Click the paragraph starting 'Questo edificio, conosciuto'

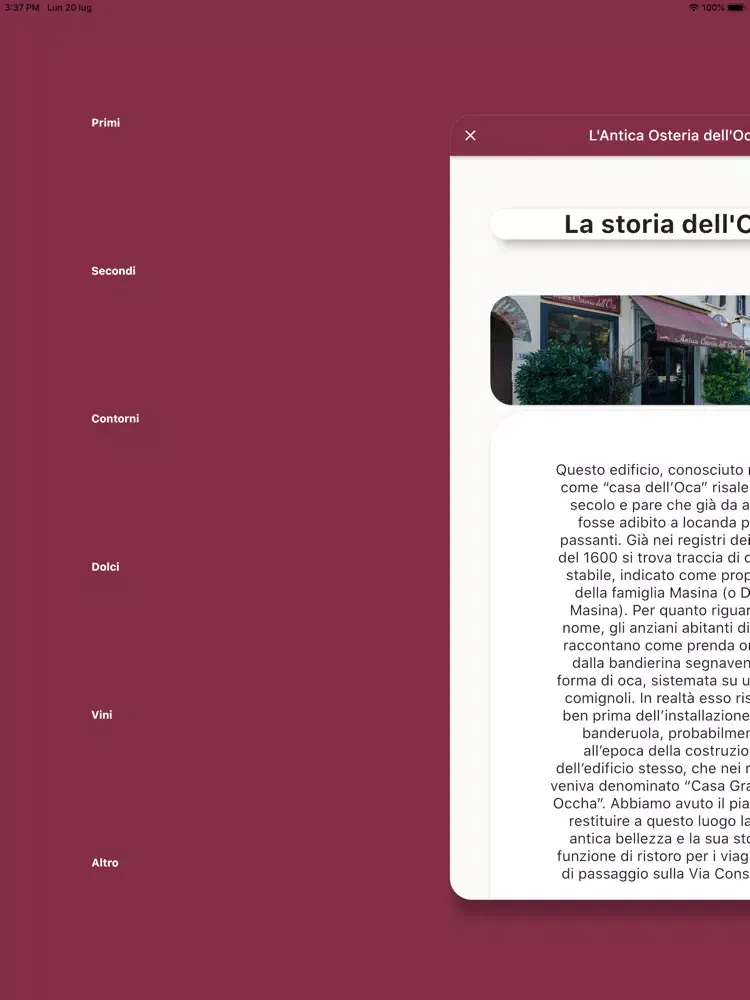pos(652,671)
